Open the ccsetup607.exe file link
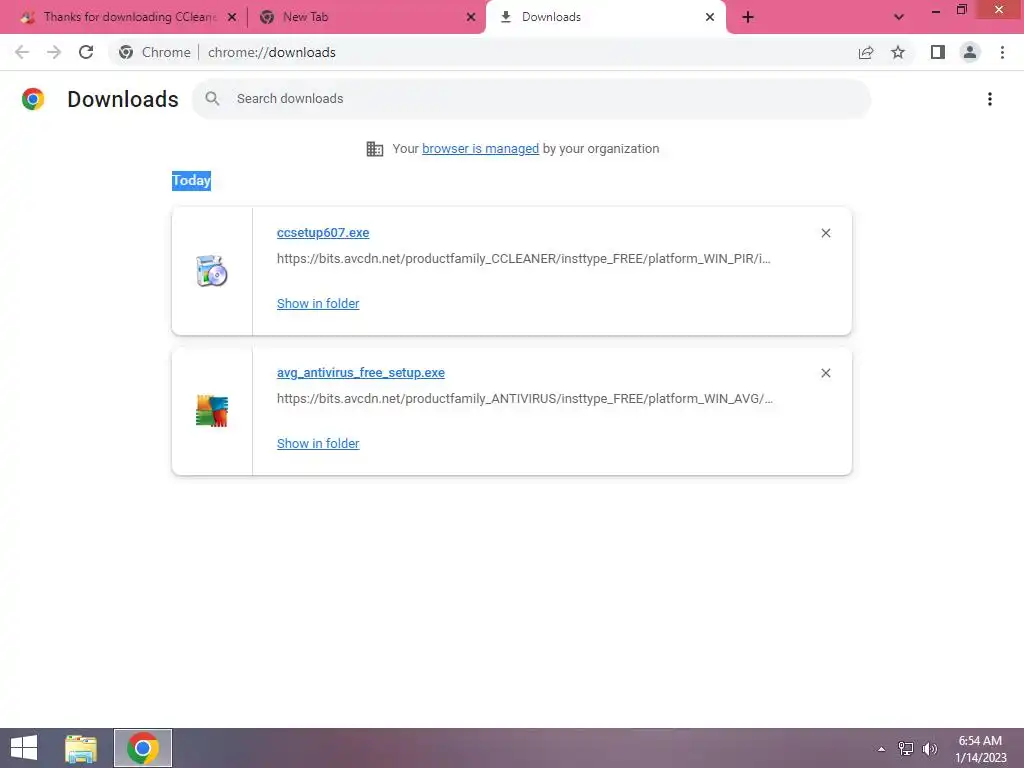Viewport: 1024px width, 768px height. tap(323, 232)
